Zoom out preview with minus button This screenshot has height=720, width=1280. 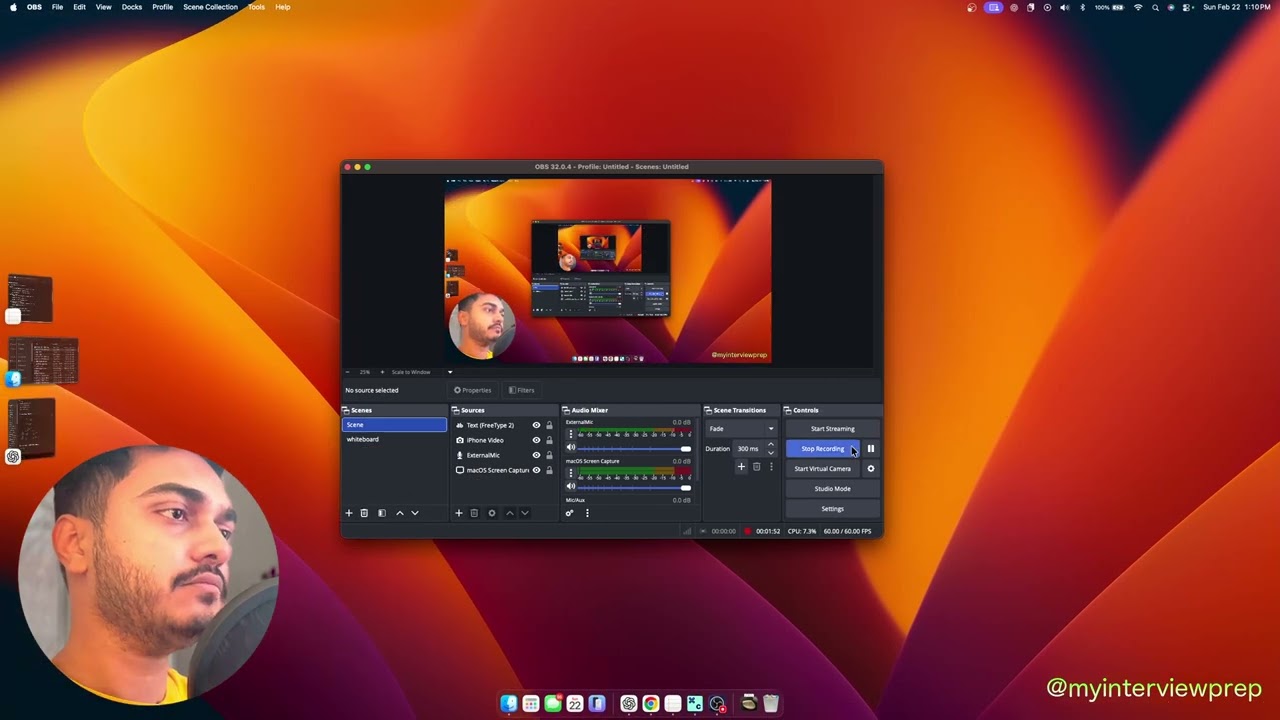click(x=348, y=372)
